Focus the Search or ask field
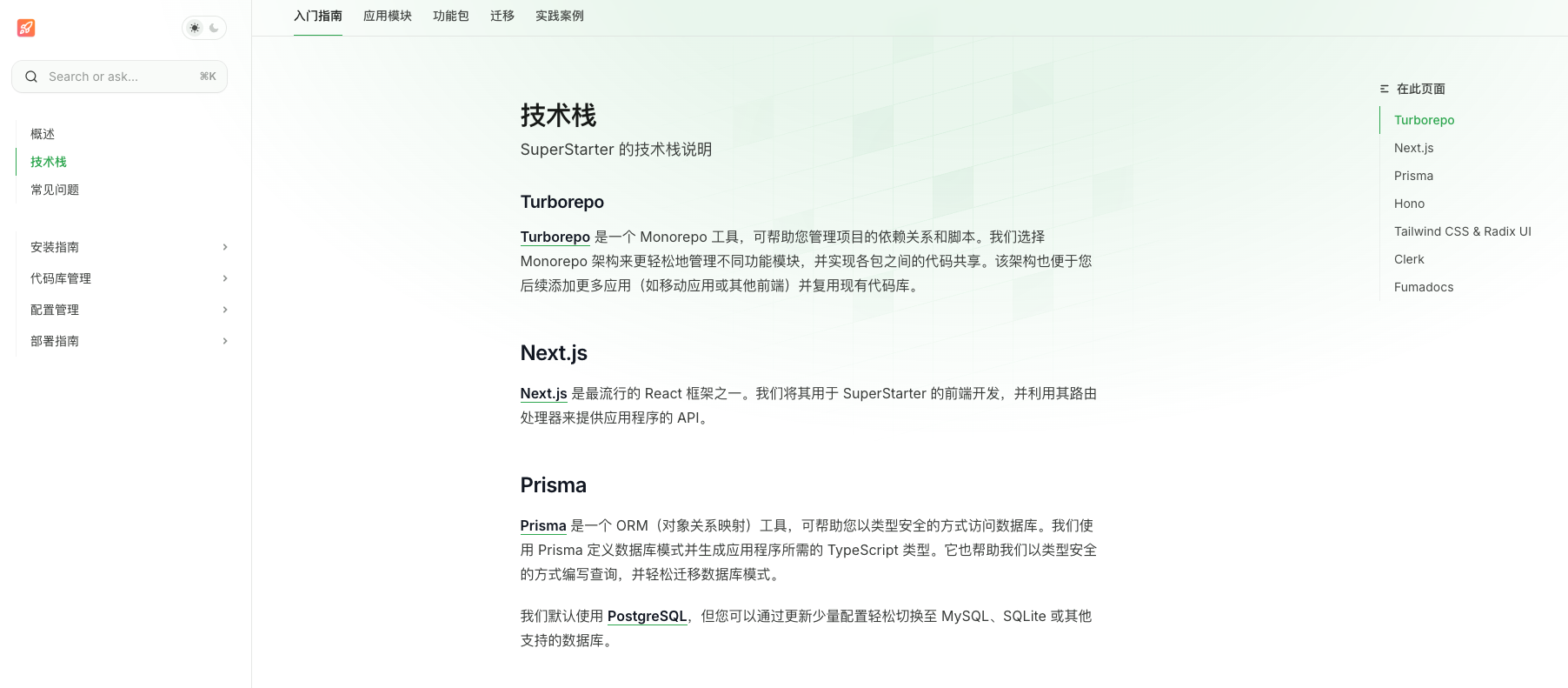Screen dimensions: 1568x688 click(120, 77)
